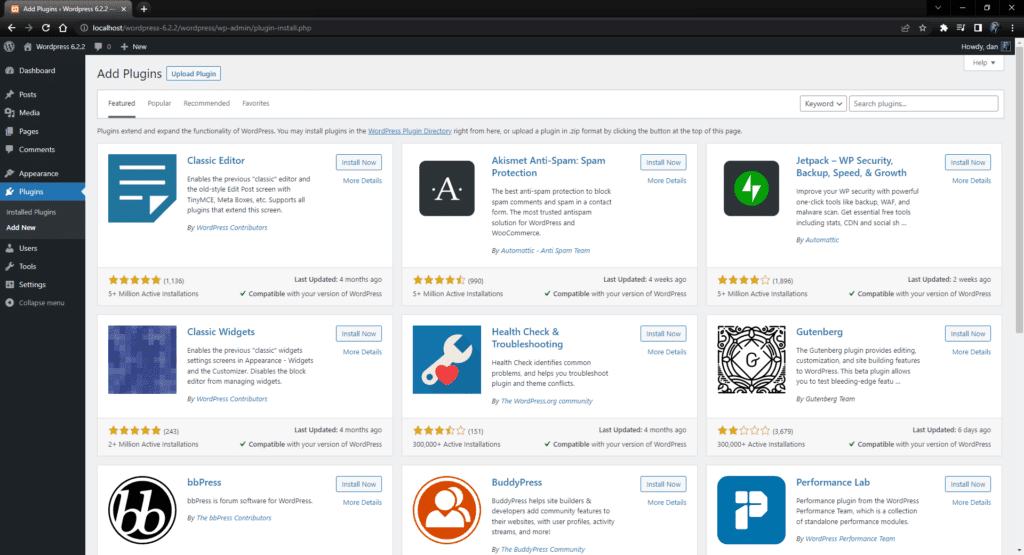Expand the Help panel

(x=984, y=63)
